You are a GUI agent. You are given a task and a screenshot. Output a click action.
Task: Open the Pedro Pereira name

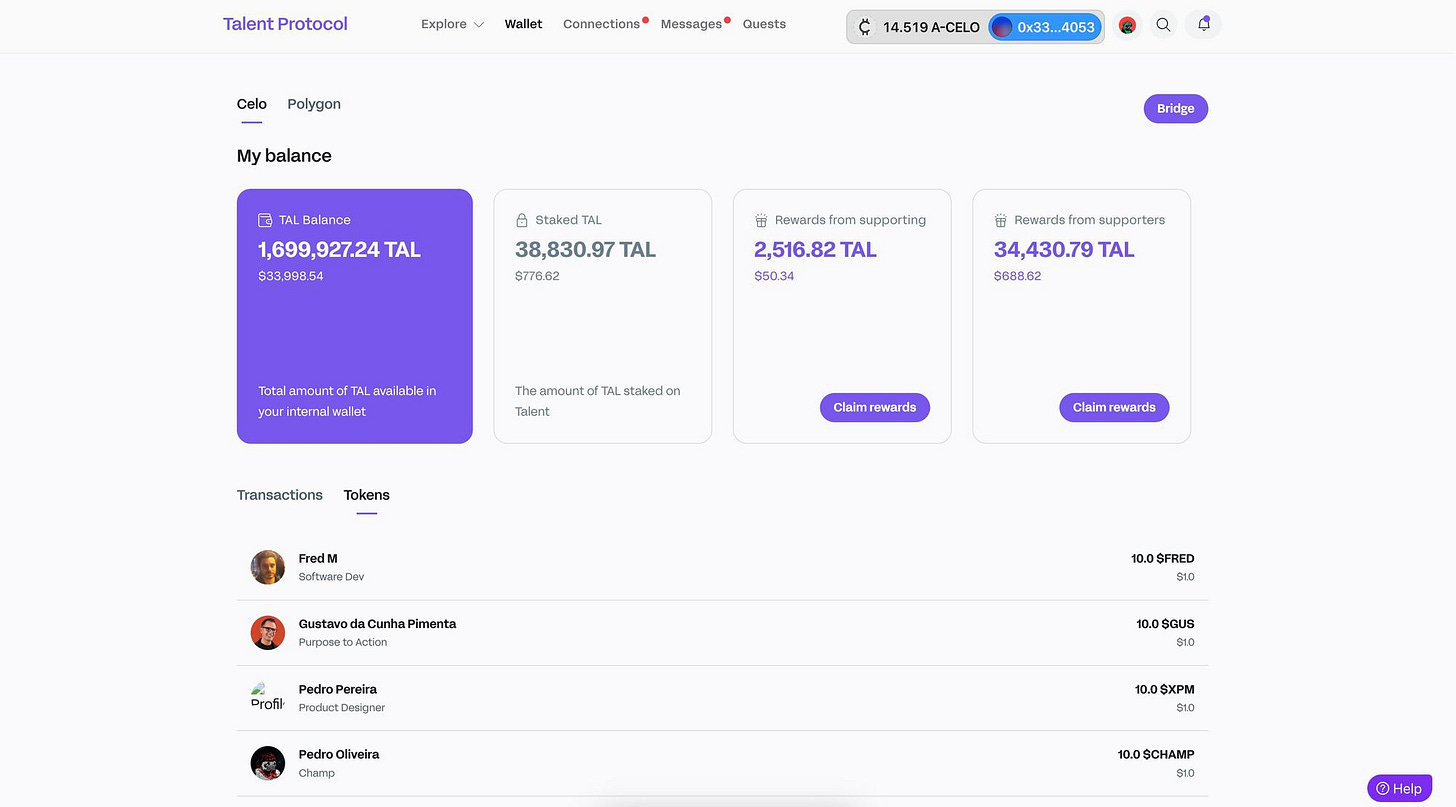tap(337, 689)
